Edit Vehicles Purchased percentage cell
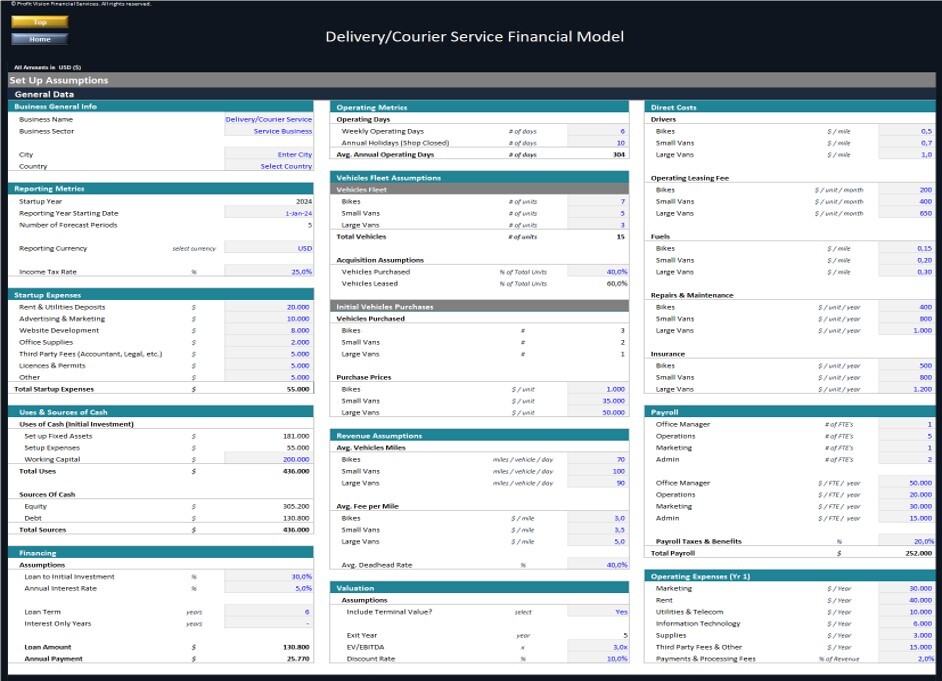Screen dimensions: 942x681 (x=597, y=271)
